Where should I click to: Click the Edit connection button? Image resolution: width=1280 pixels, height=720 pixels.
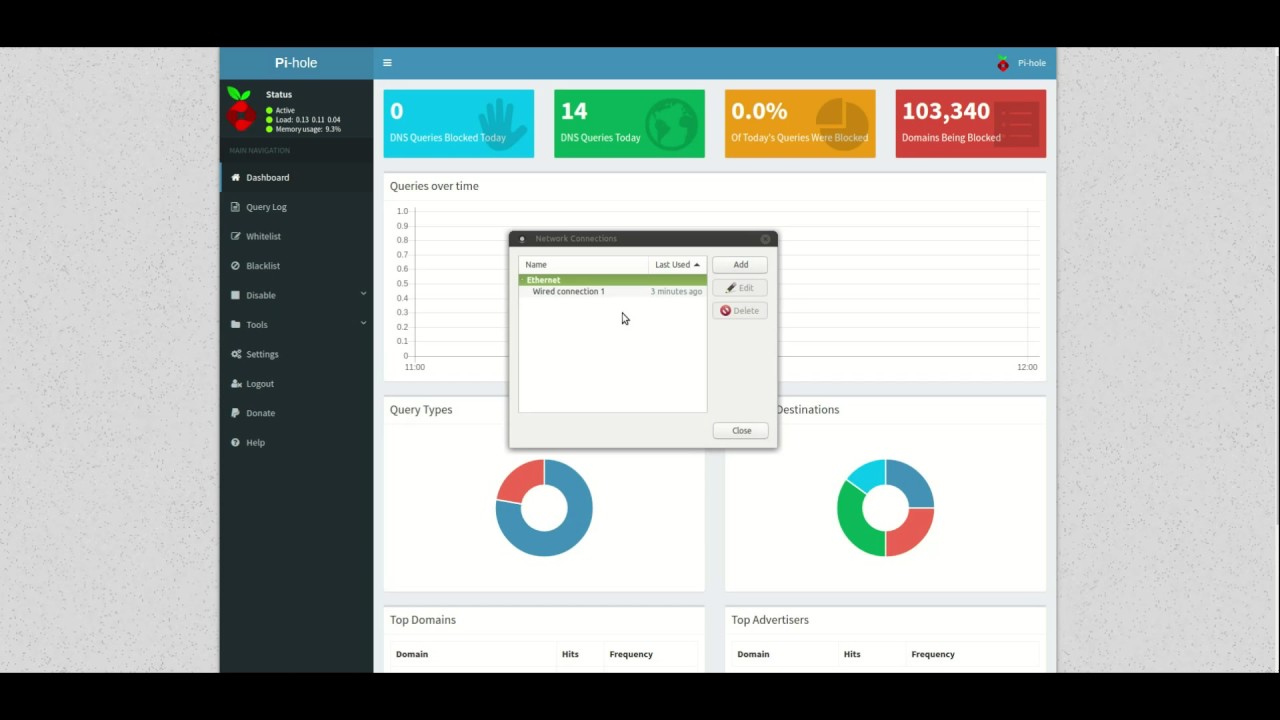point(740,288)
